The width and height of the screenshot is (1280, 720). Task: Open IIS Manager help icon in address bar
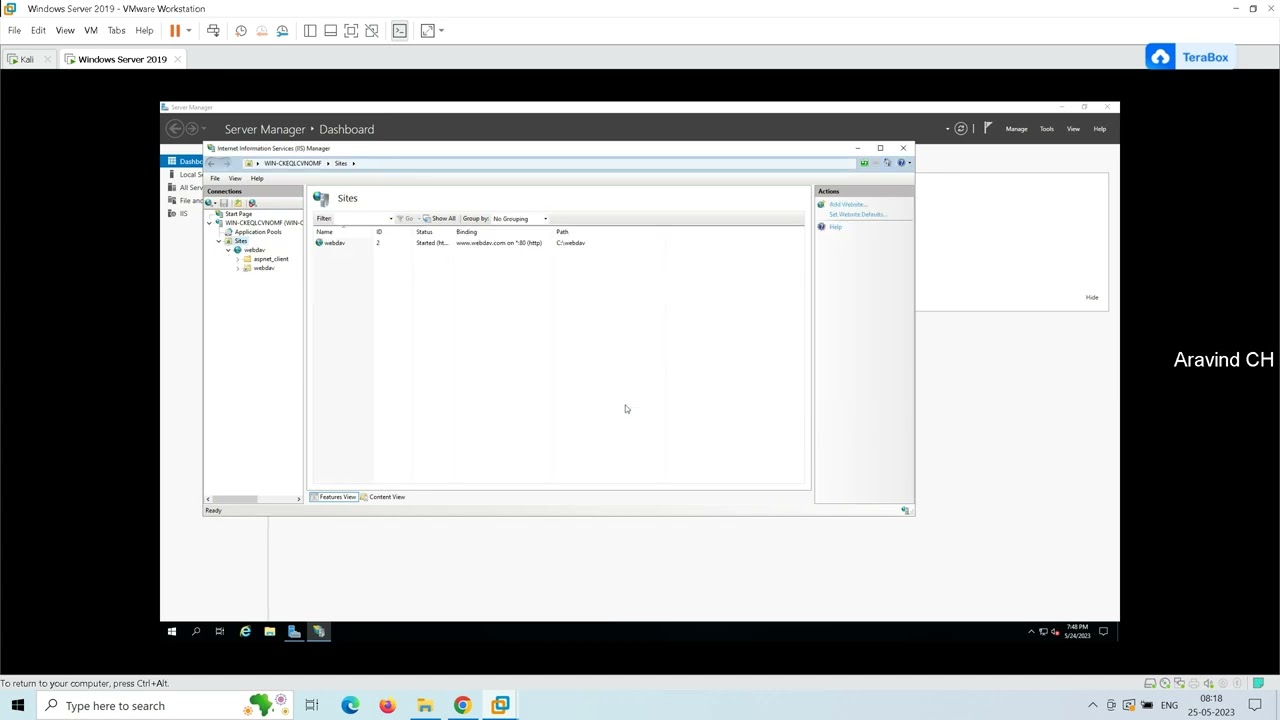click(x=902, y=163)
